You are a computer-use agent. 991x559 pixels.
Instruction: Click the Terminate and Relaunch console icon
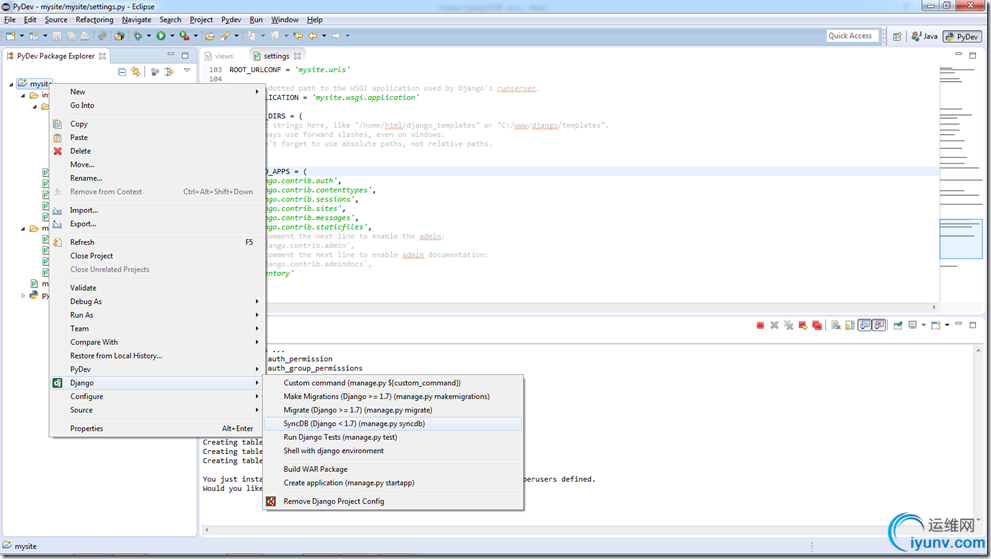coord(803,325)
